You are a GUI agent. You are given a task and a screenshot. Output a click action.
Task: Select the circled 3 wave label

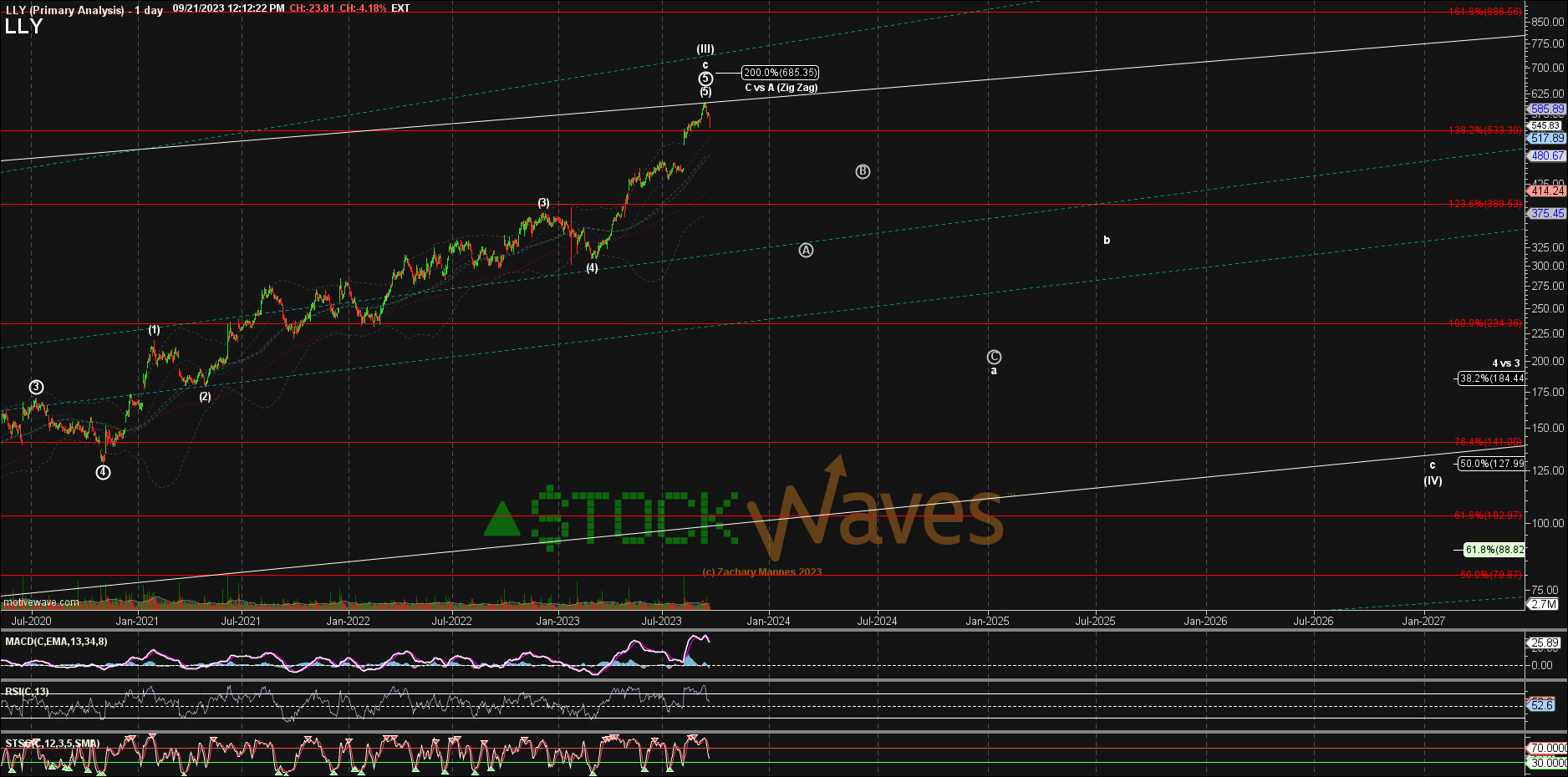[x=36, y=387]
